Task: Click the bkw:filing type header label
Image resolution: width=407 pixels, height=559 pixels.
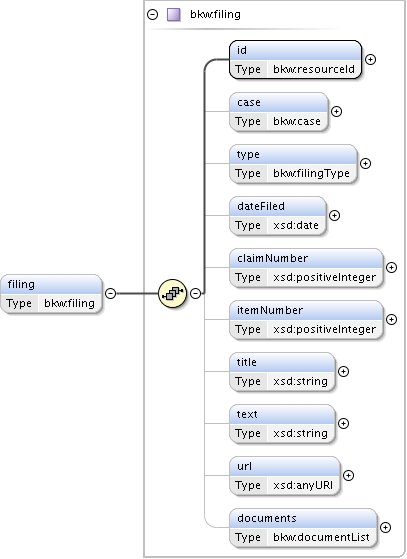Action: pyautogui.click(x=215, y=15)
